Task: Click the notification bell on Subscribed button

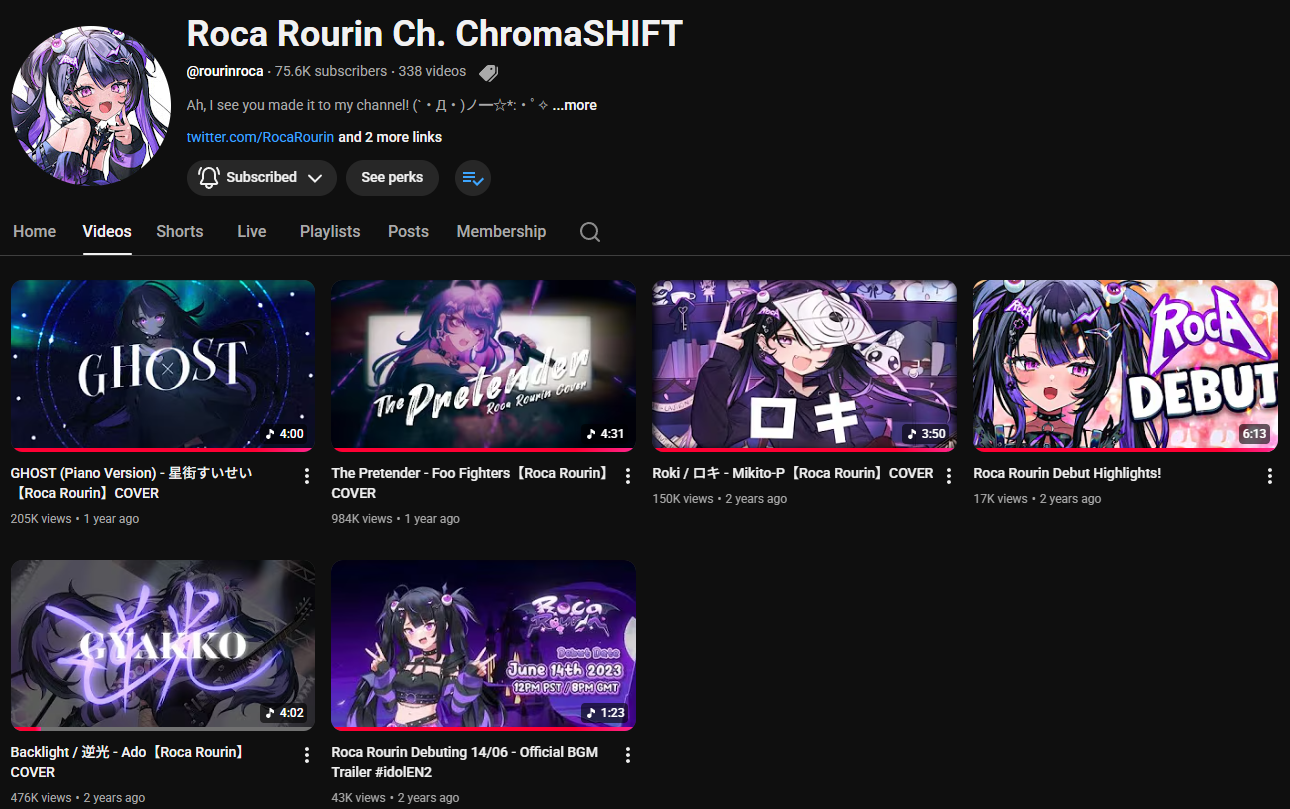Action: 209,177
